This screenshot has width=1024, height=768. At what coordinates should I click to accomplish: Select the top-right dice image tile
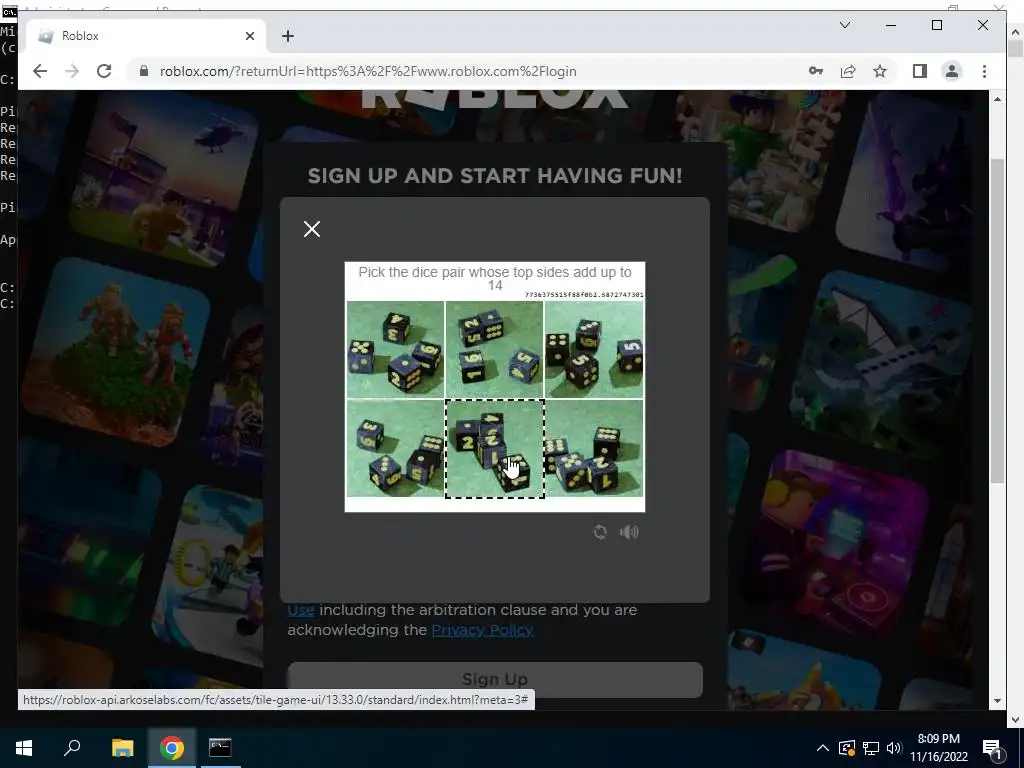click(594, 349)
